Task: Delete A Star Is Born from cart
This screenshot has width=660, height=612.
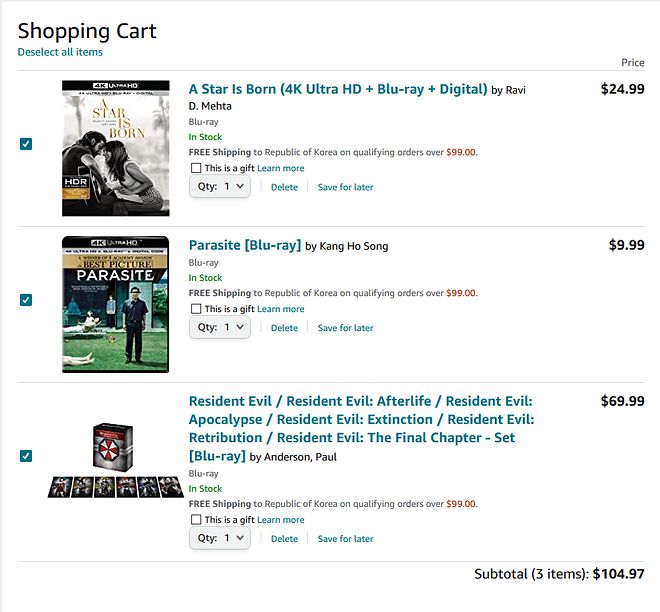Action: [x=284, y=187]
